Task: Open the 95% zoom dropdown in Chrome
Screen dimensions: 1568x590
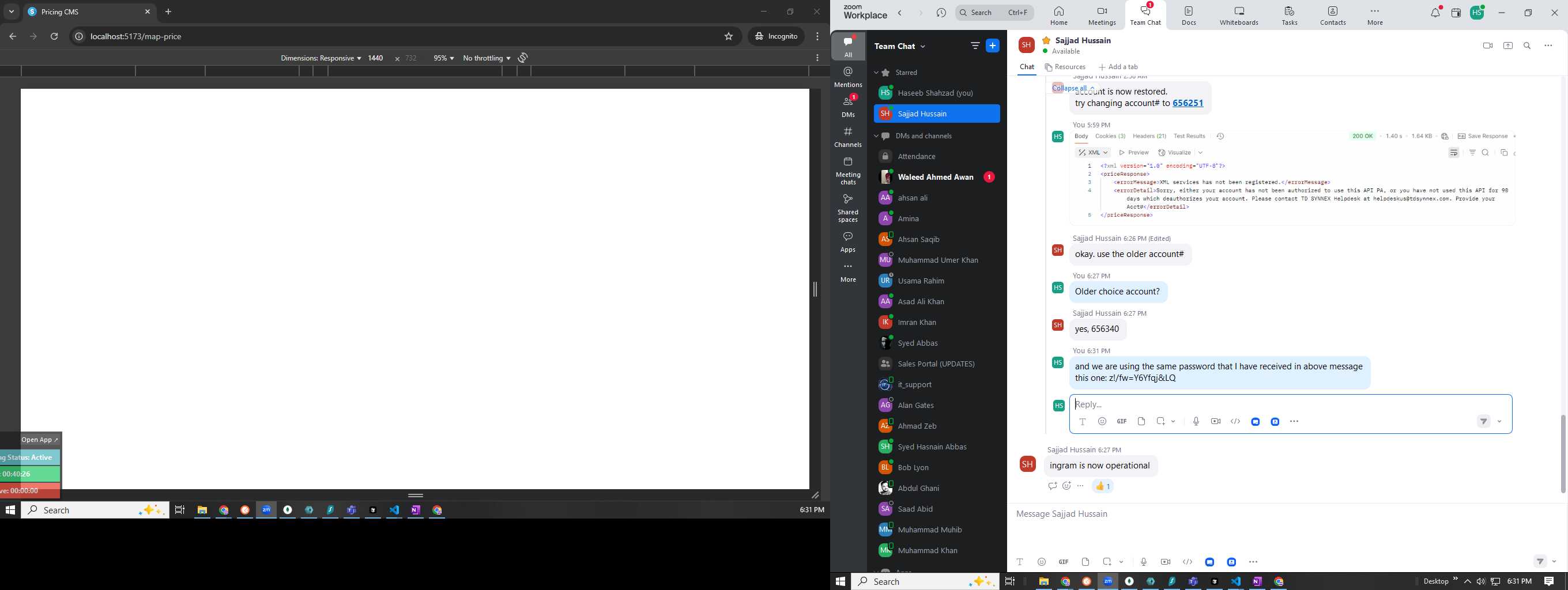Action: pyautogui.click(x=444, y=58)
